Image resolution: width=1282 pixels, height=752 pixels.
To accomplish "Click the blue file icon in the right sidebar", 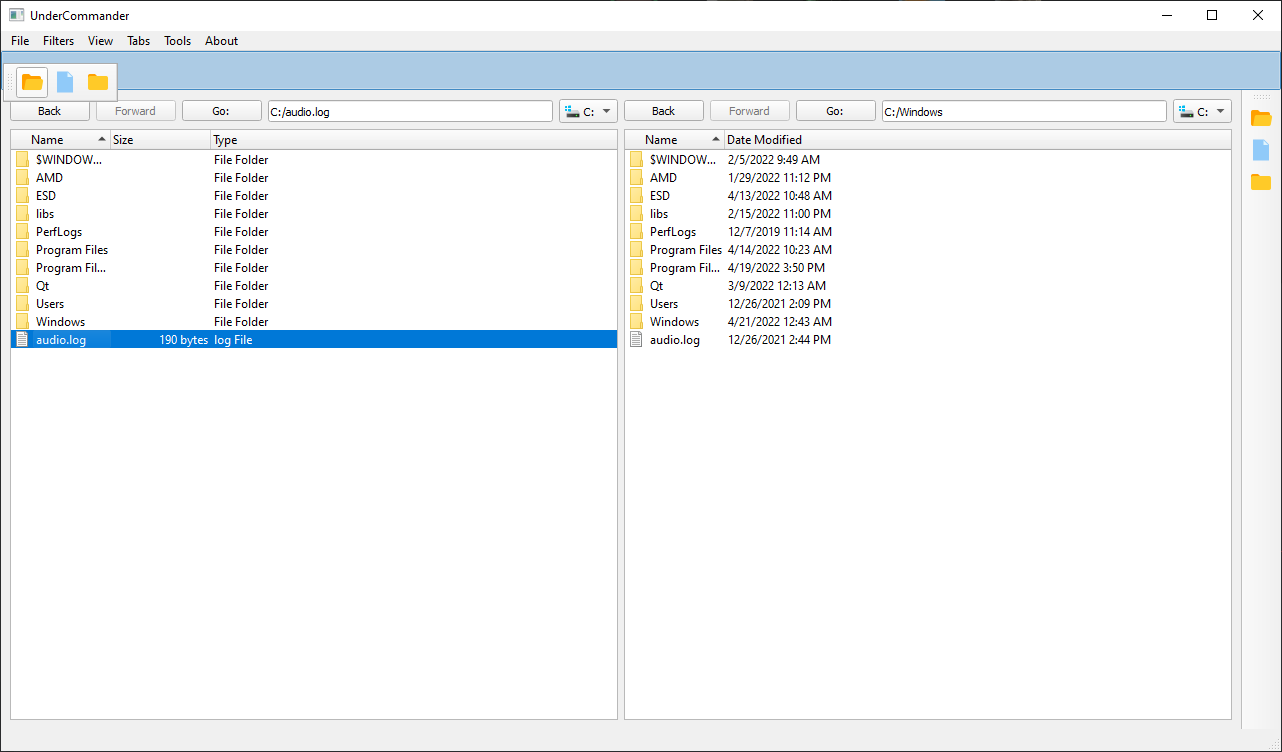I will click(1261, 150).
